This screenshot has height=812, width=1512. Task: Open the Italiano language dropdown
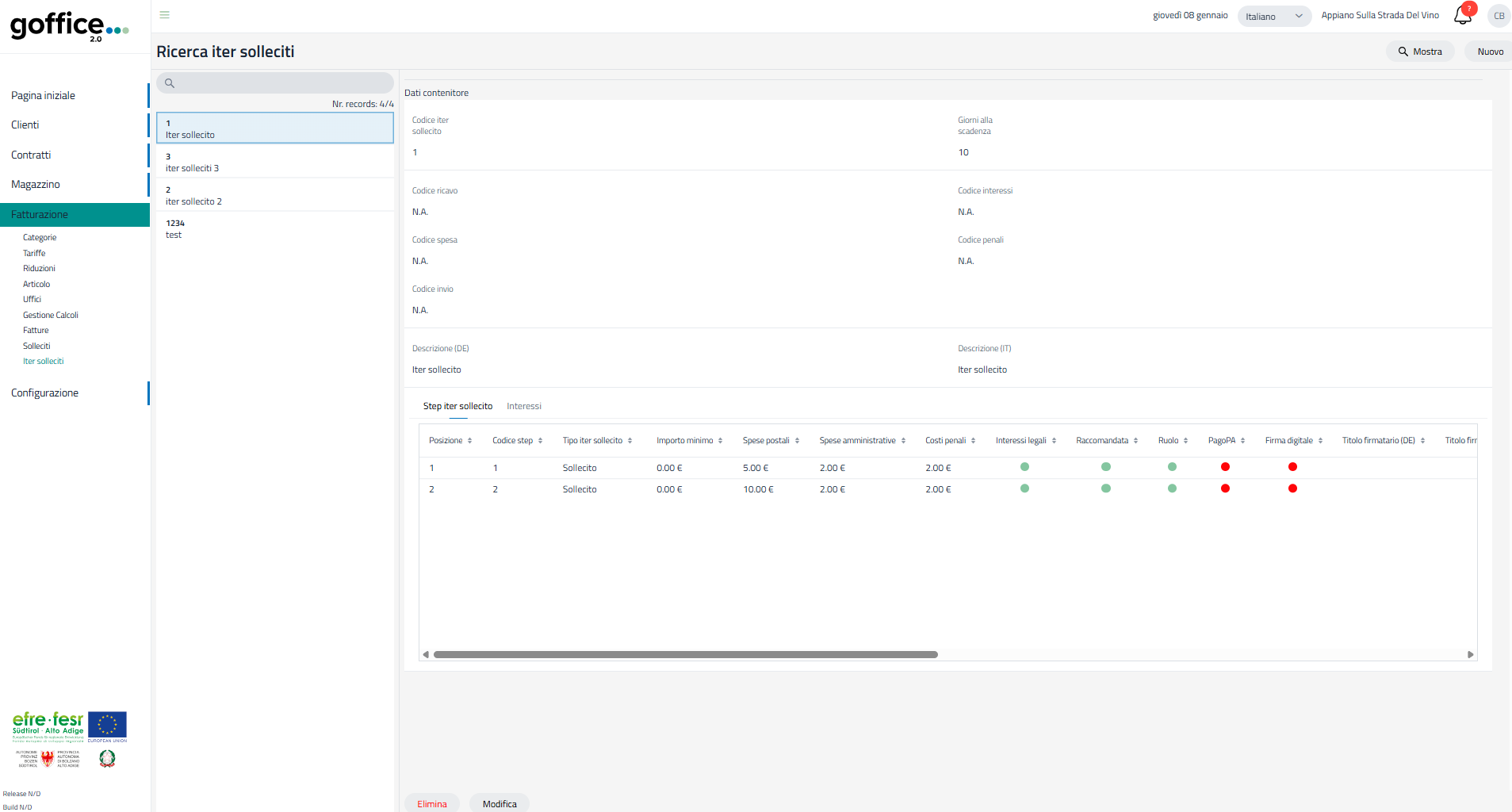pos(1273,17)
